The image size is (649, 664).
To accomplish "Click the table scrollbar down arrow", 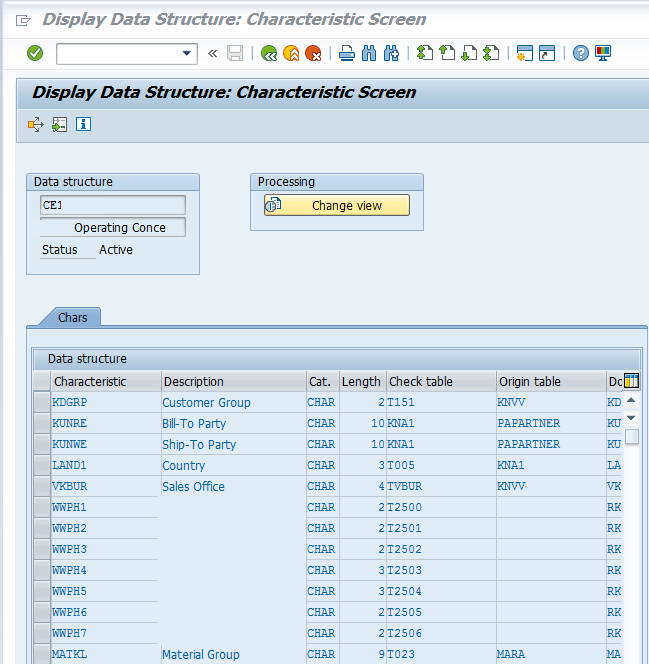I will click(x=631, y=417).
